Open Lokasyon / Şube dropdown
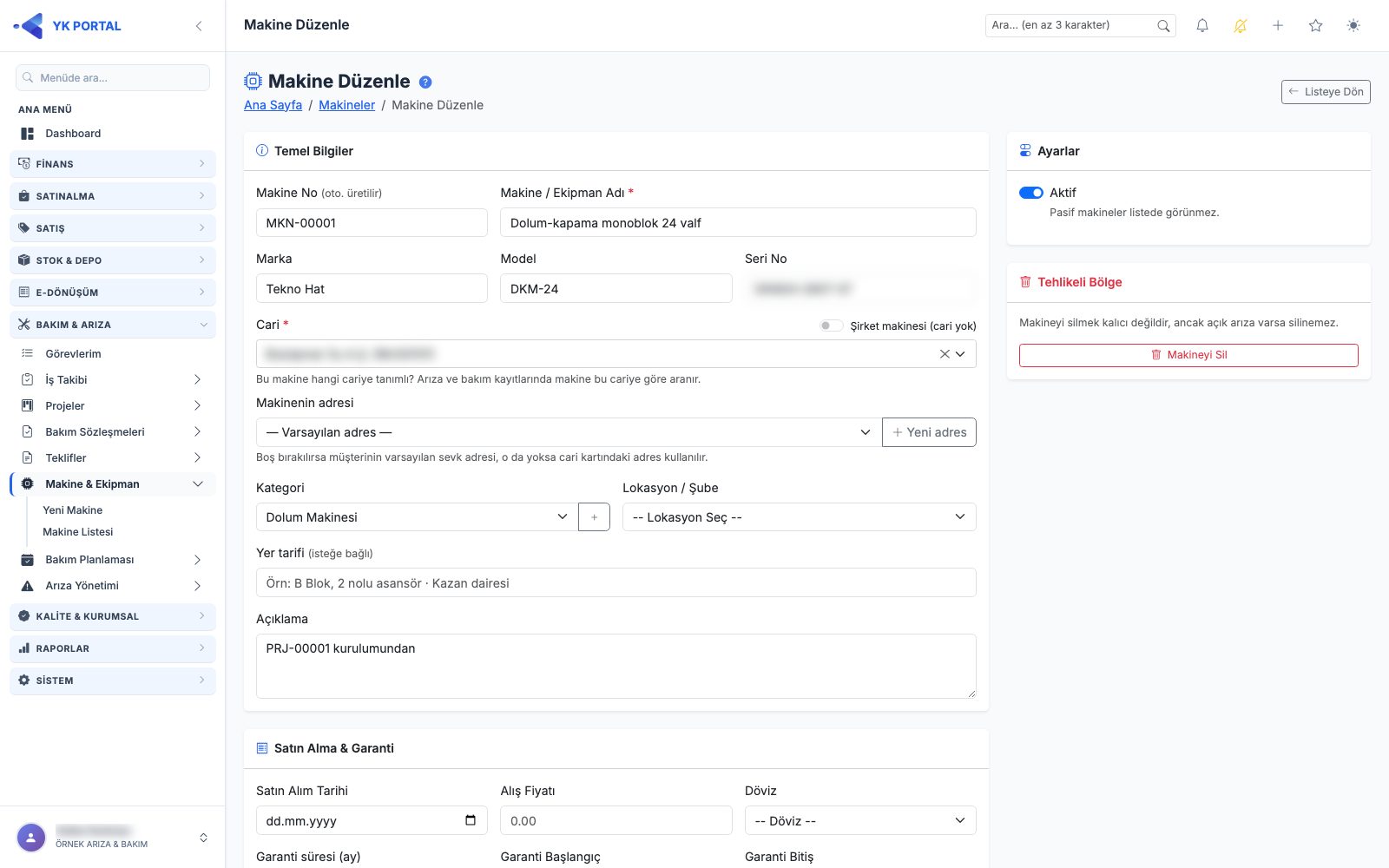This screenshot has width=1389, height=868. 799,517
